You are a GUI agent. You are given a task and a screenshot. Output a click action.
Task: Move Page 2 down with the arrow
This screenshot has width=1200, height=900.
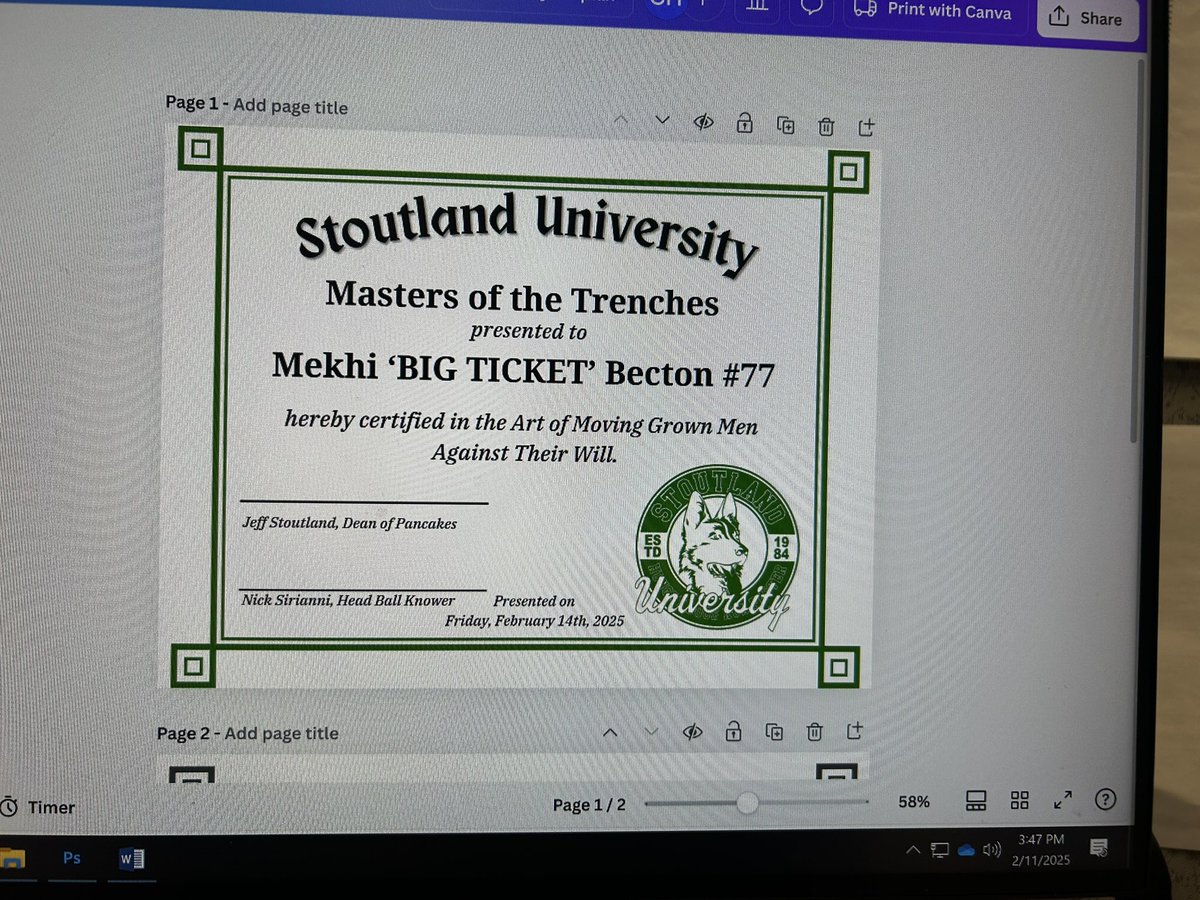tap(652, 732)
